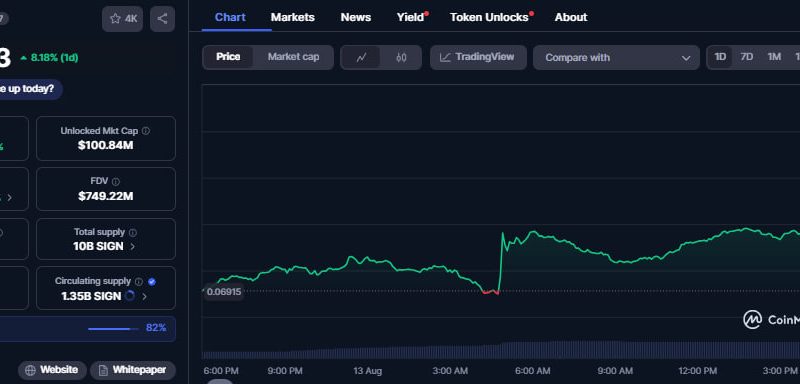The height and width of the screenshot is (384, 800).
Task: Click the volume bars under the chart
Action: point(500,350)
